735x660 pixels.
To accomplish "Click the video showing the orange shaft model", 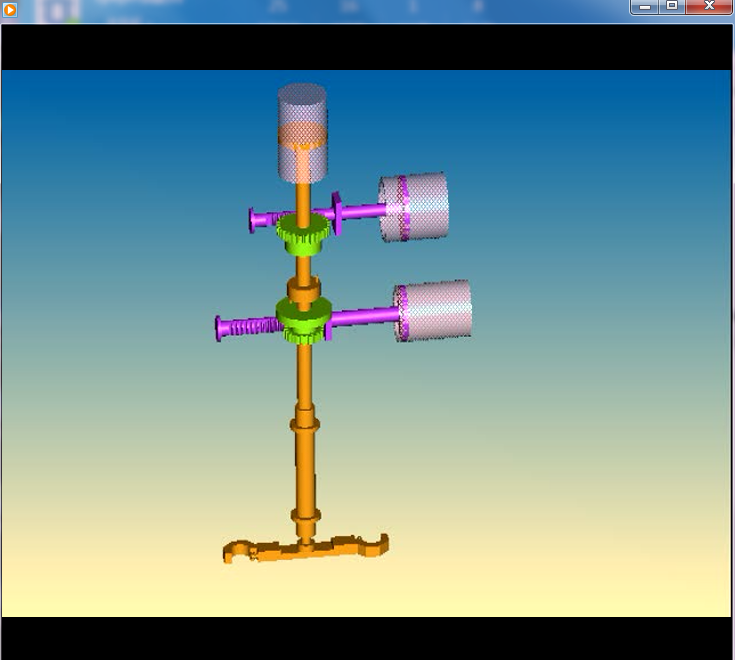I will 366,343.
